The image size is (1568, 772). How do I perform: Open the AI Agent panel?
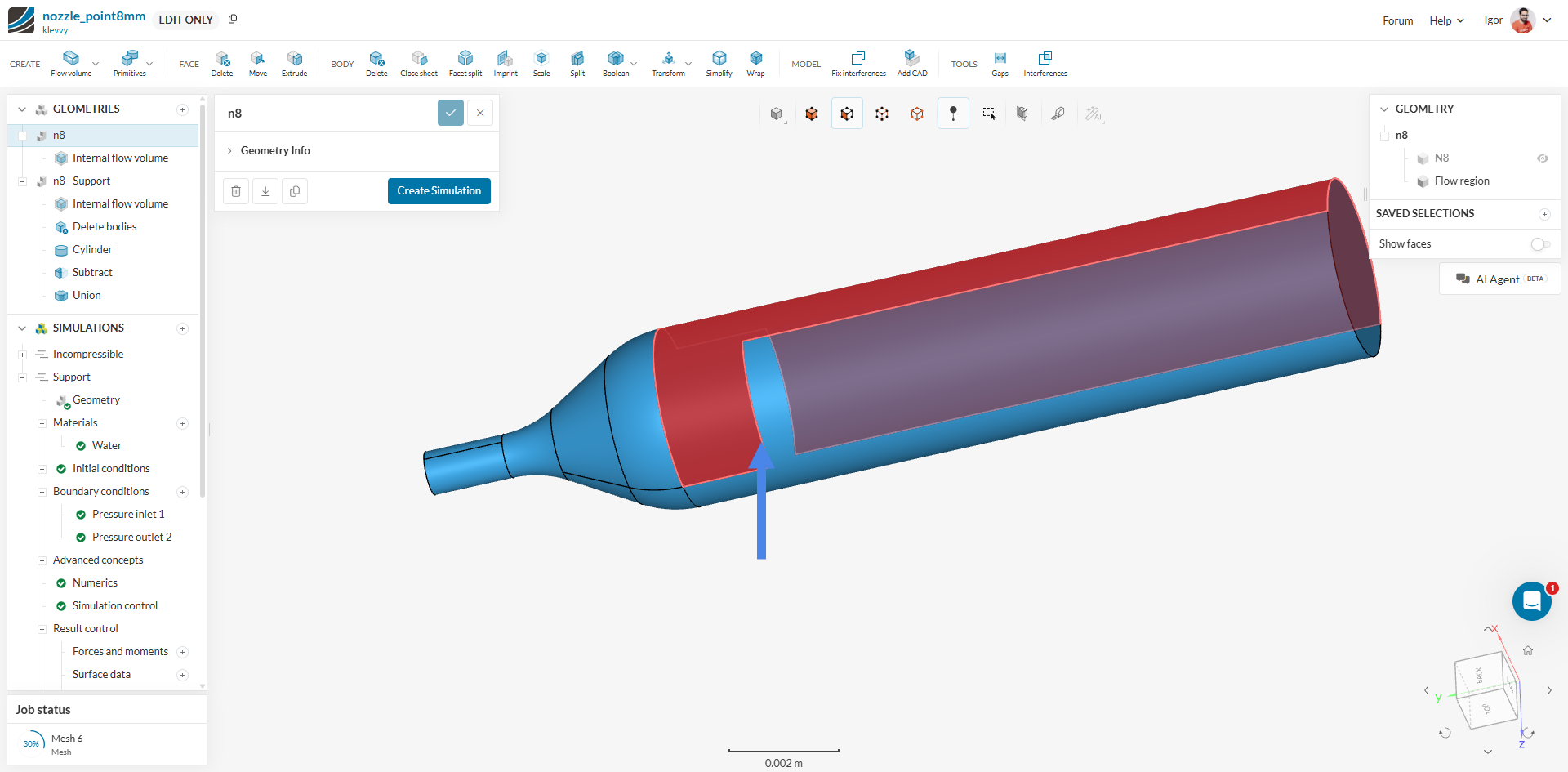pyautogui.click(x=1499, y=279)
